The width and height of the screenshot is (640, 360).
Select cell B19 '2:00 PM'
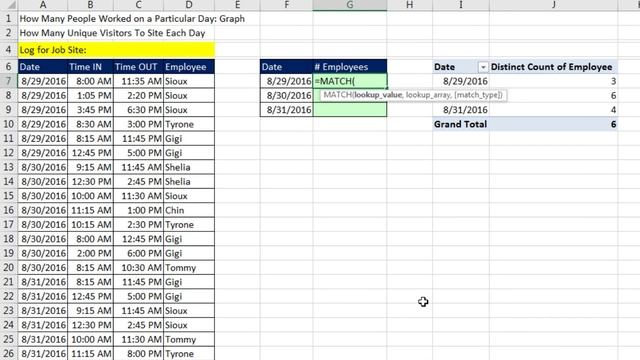tap(90, 253)
